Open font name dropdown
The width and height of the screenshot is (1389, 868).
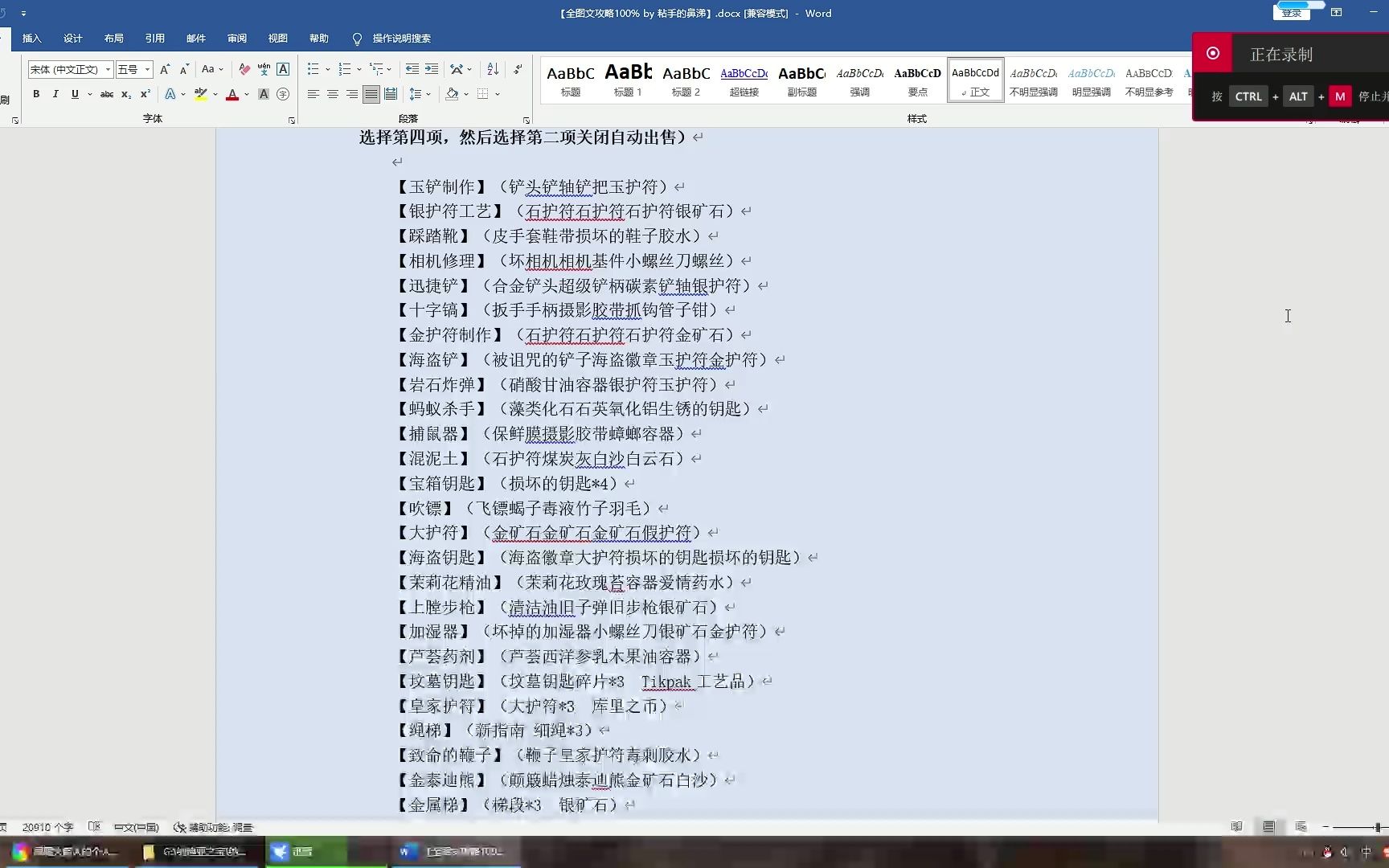point(108,69)
